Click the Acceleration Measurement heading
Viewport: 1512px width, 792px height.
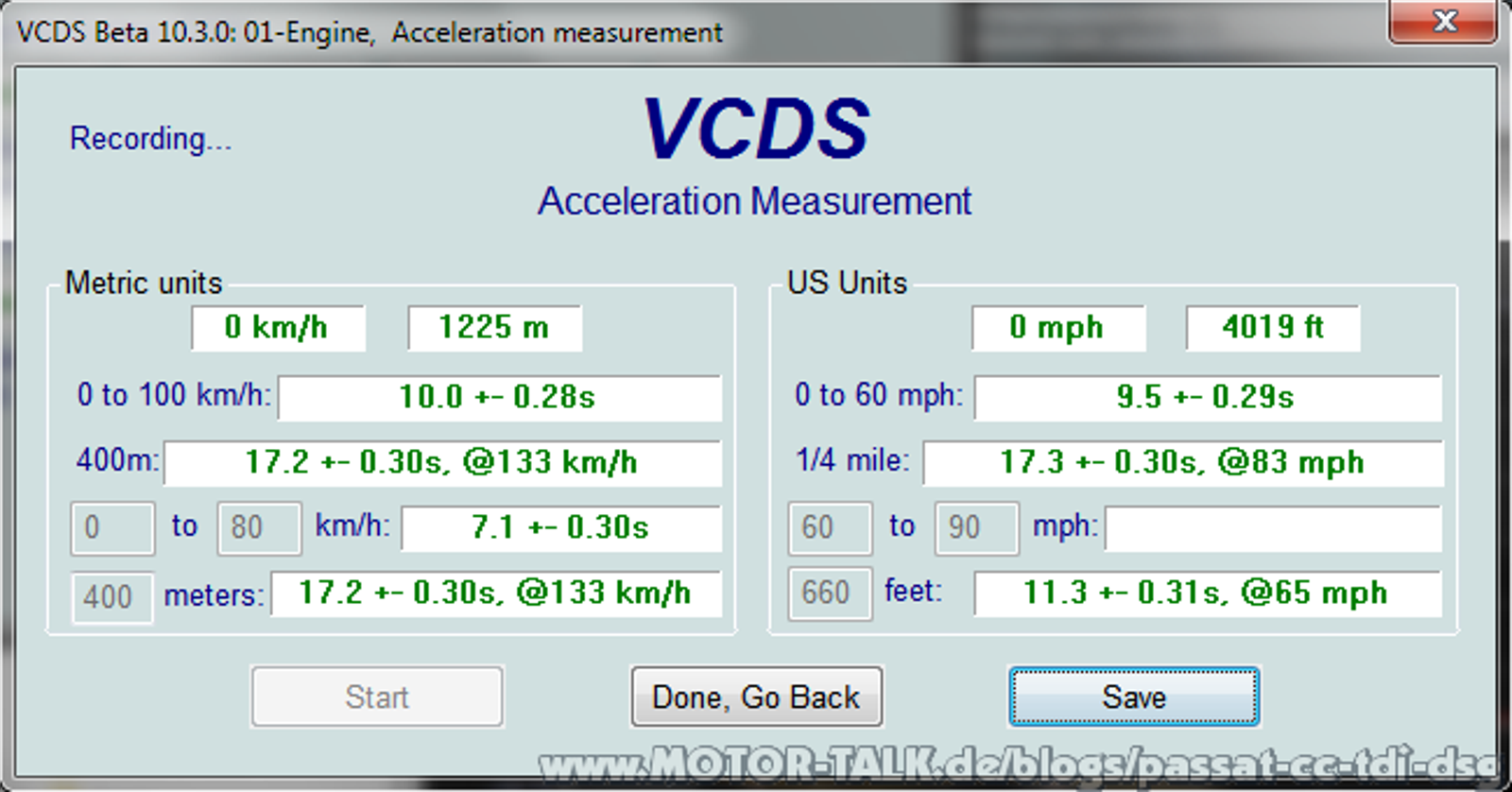point(754,201)
